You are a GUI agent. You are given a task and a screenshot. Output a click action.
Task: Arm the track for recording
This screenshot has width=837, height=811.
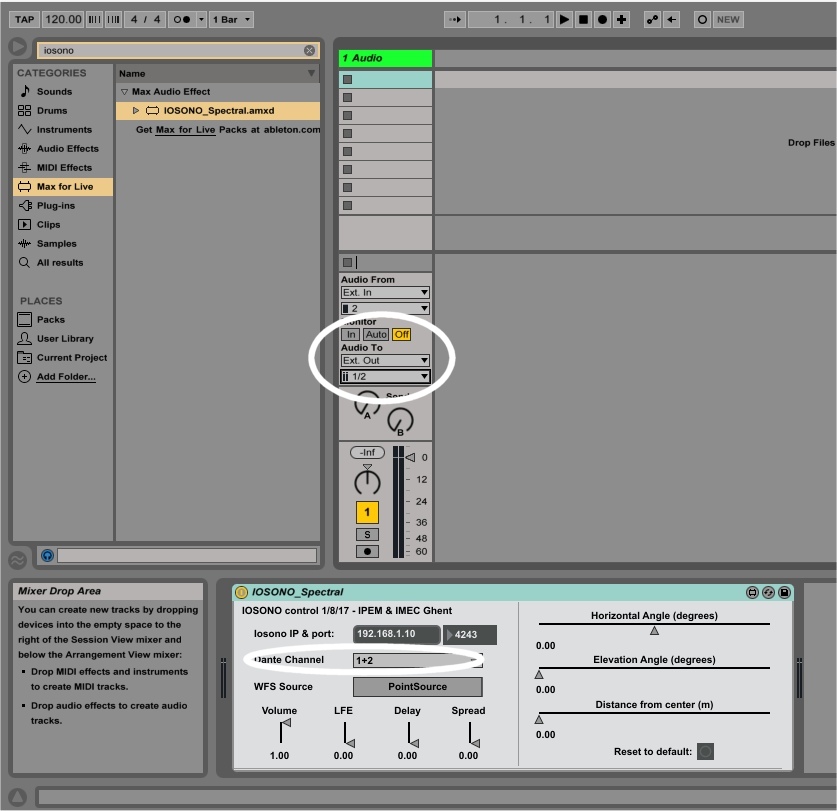click(367, 552)
